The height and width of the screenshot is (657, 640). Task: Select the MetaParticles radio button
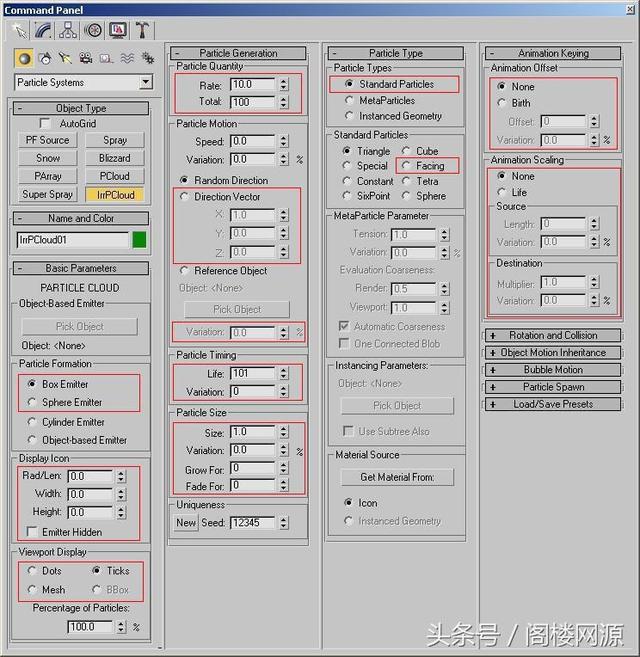[349, 100]
